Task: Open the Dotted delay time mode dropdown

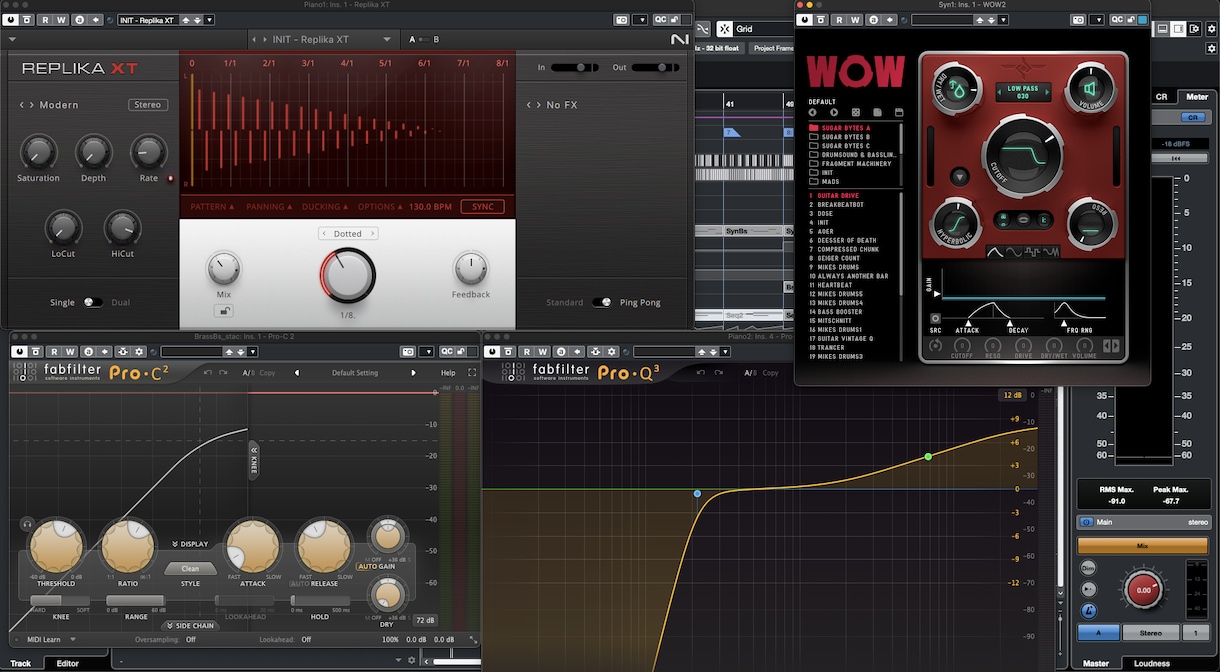Action: [x=348, y=233]
